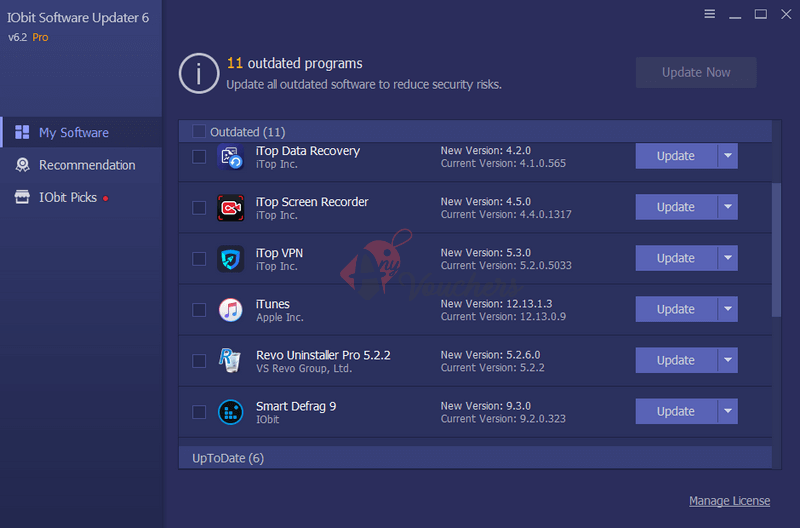Screen dimensions: 800x528
Task: Click Update for iTop VPN
Action: pos(676,258)
